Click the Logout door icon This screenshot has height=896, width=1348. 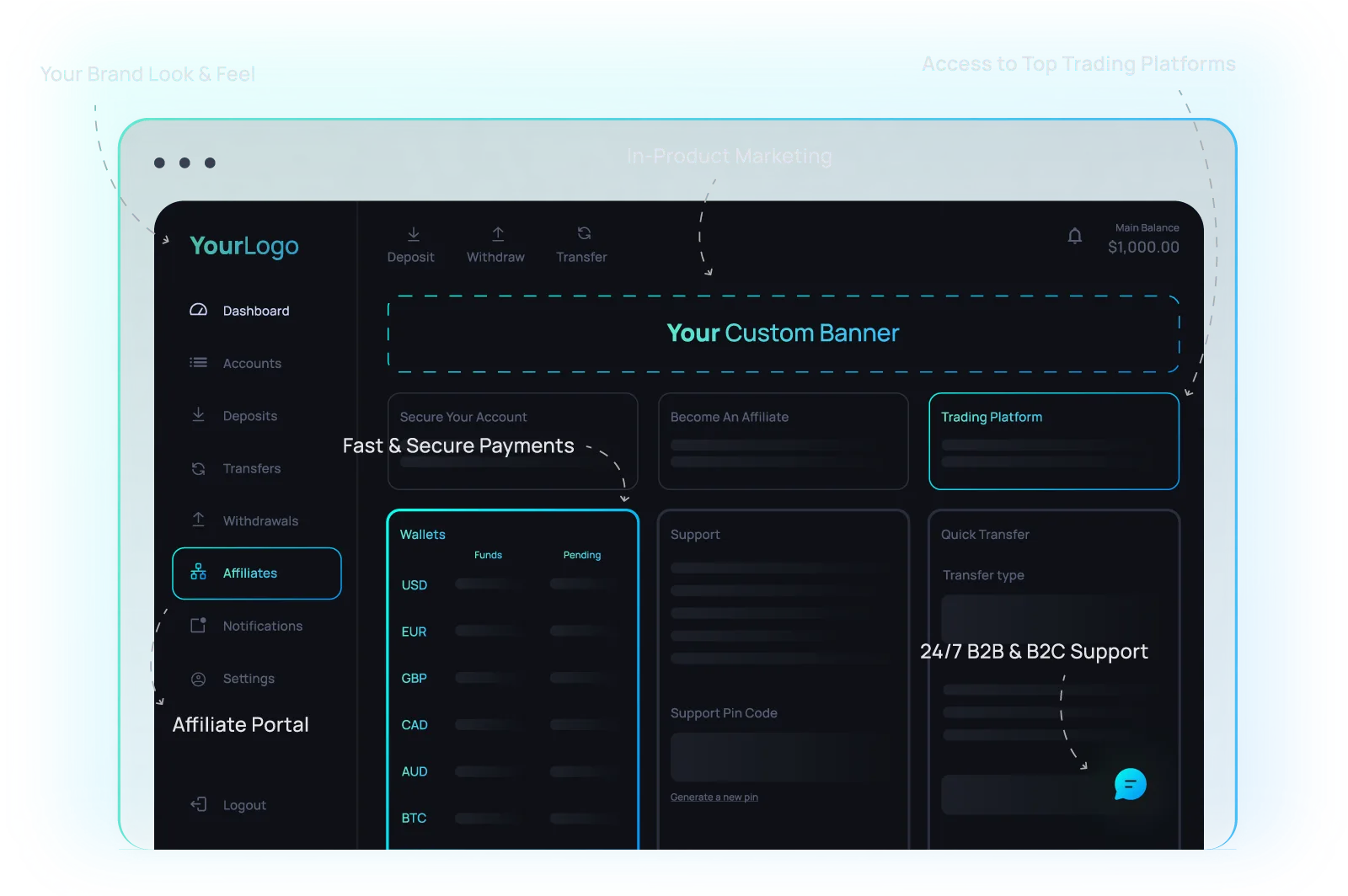(x=198, y=804)
